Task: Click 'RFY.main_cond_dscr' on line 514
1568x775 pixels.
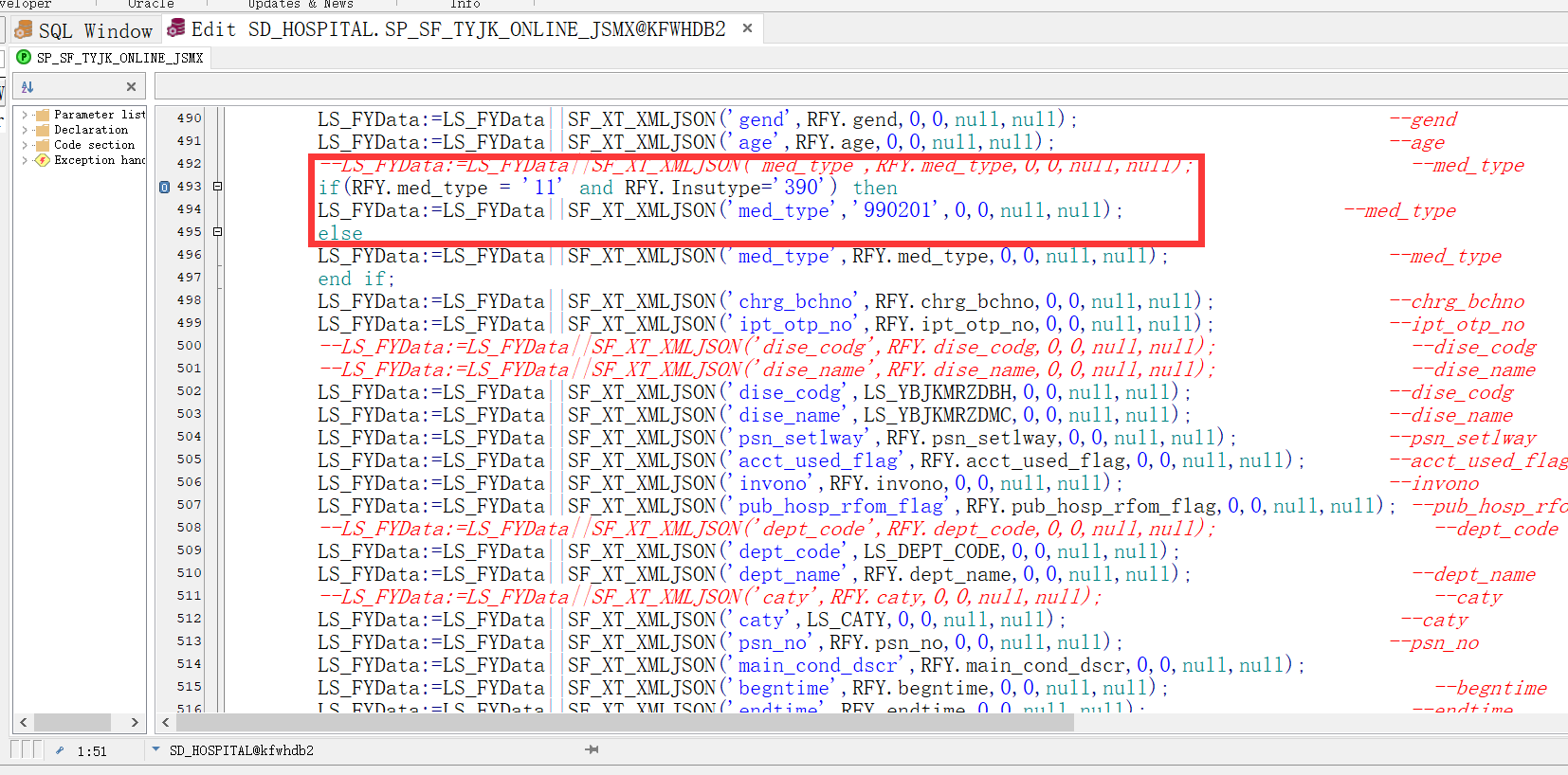Action: pos(1023,665)
